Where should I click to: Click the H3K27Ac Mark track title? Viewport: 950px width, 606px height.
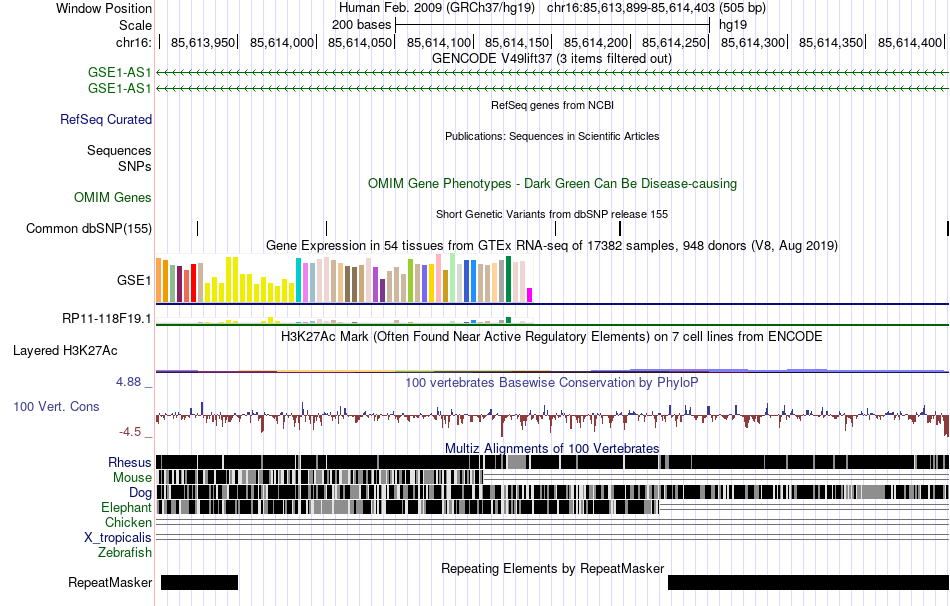pyautogui.click(x=552, y=337)
